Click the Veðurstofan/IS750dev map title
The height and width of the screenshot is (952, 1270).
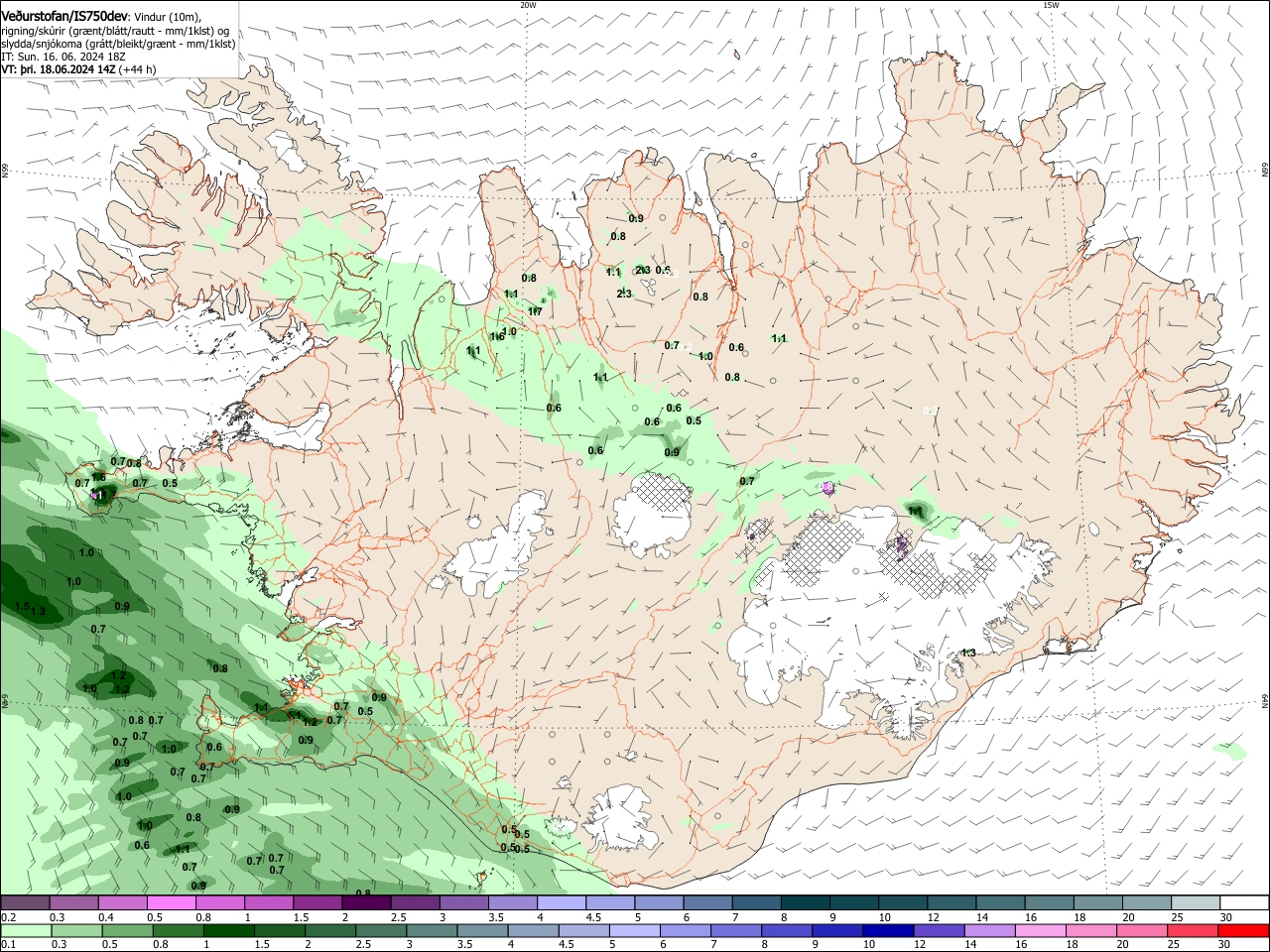[x=64, y=17]
